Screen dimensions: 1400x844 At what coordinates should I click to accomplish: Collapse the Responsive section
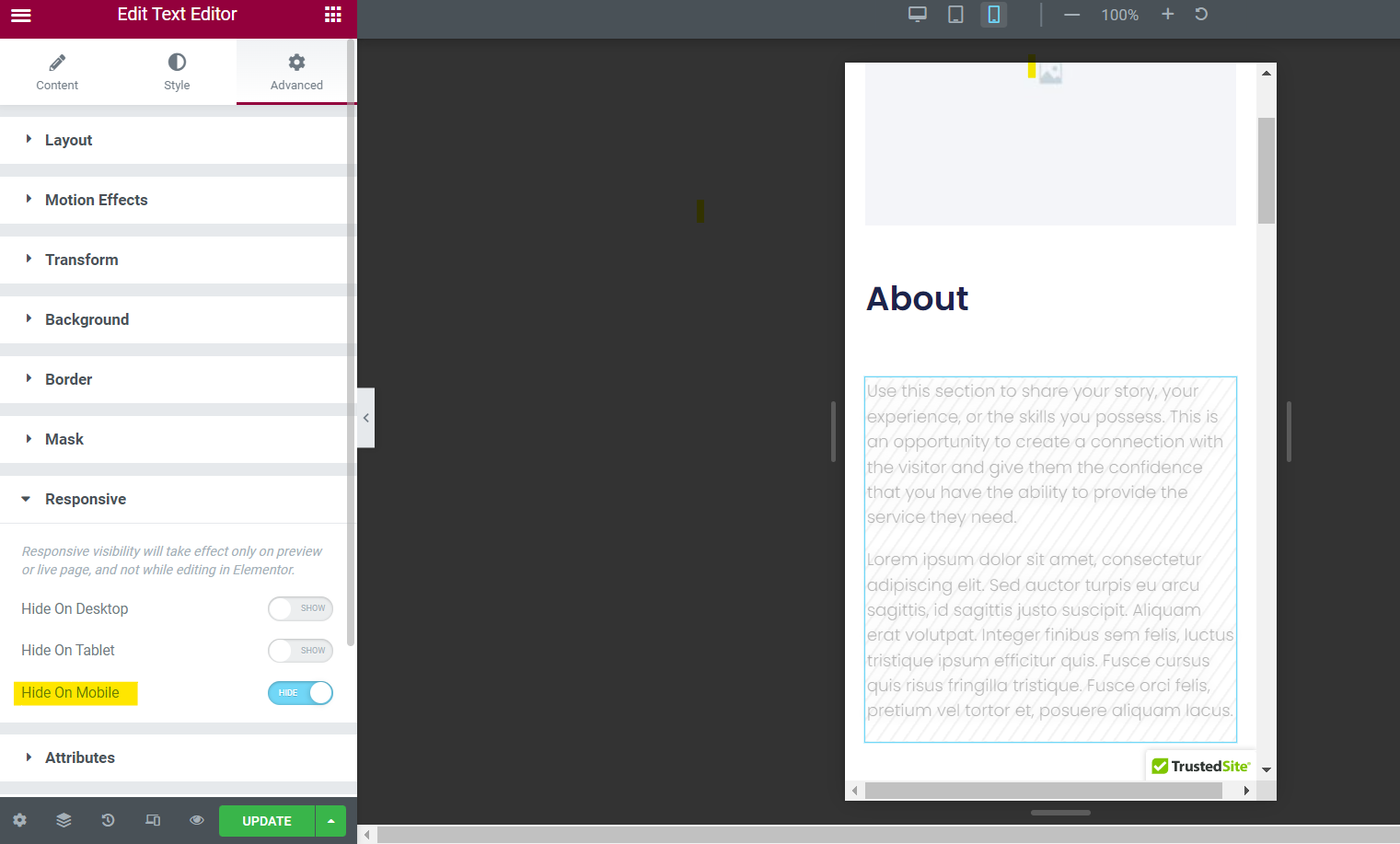coord(86,499)
